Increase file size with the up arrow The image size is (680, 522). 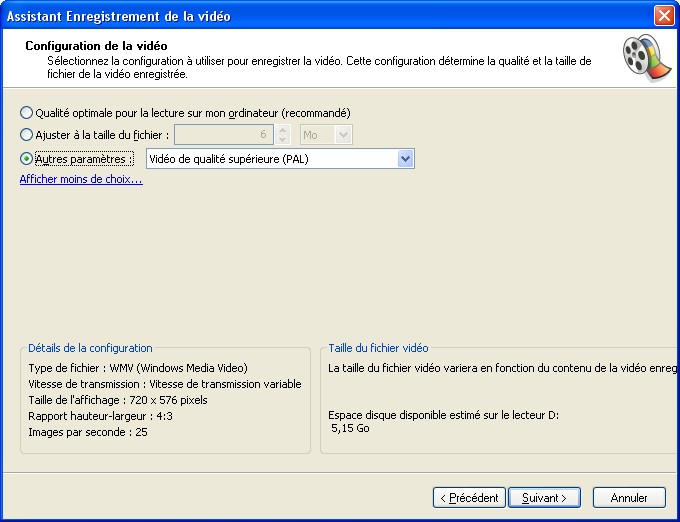(284, 129)
